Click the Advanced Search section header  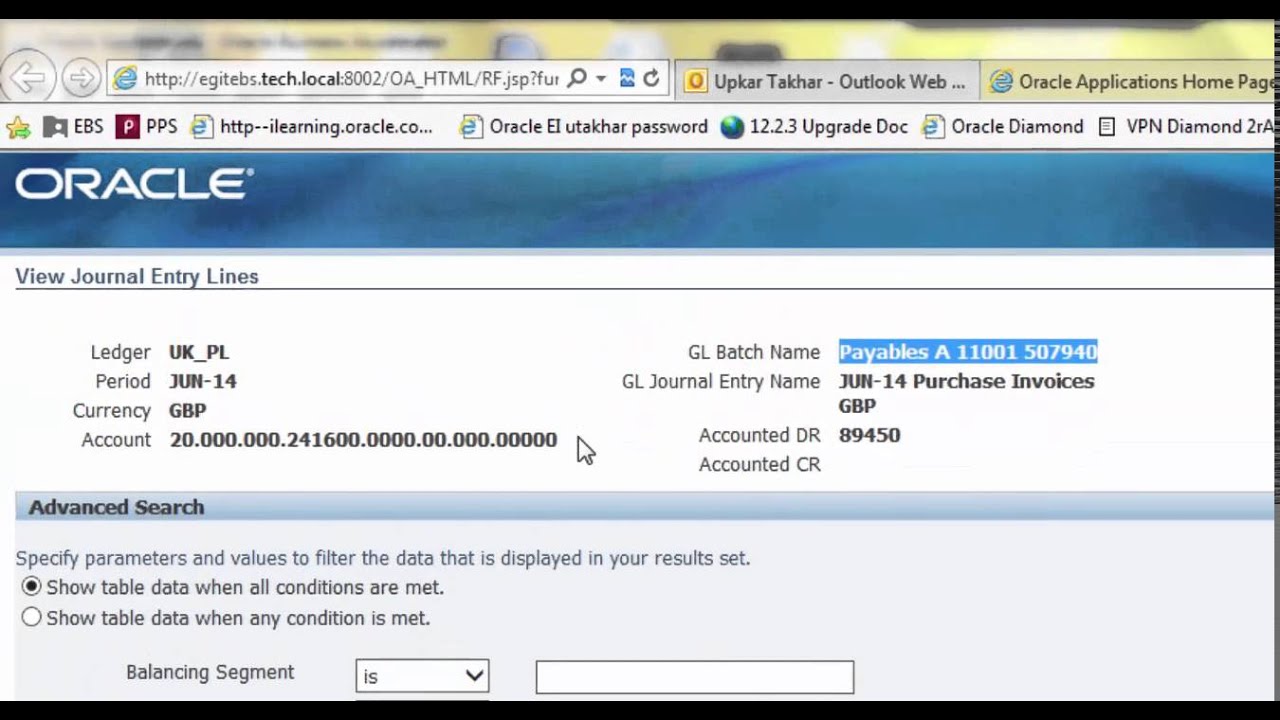tap(116, 507)
